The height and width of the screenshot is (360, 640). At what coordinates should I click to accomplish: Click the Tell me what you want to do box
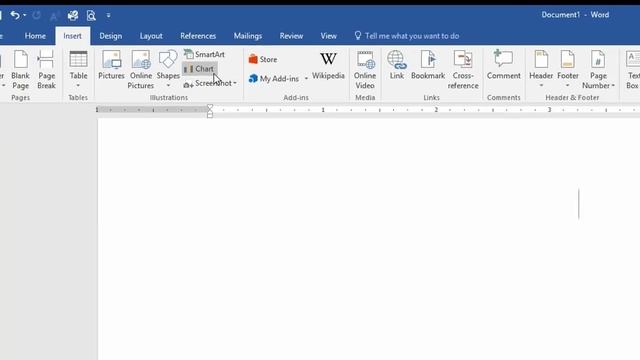407,36
